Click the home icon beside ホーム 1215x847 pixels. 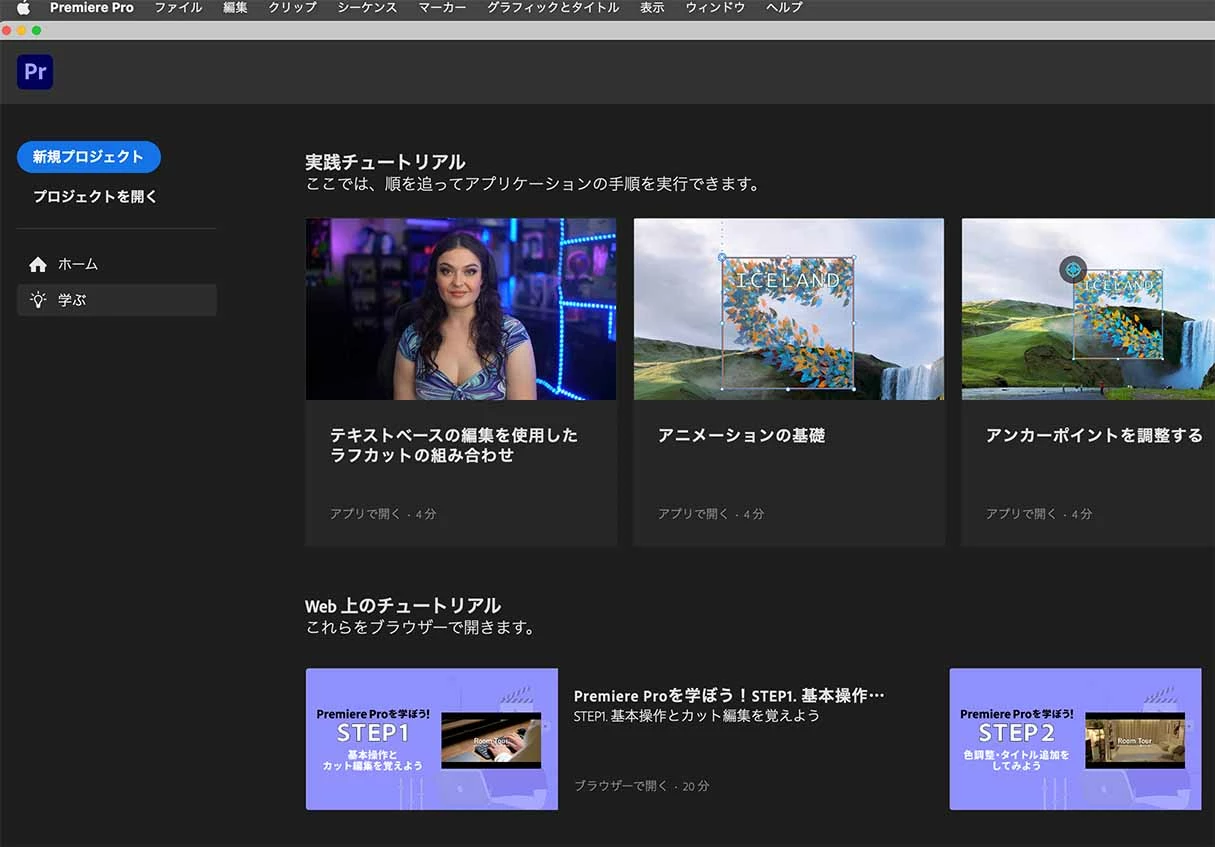pyautogui.click(x=38, y=265)
